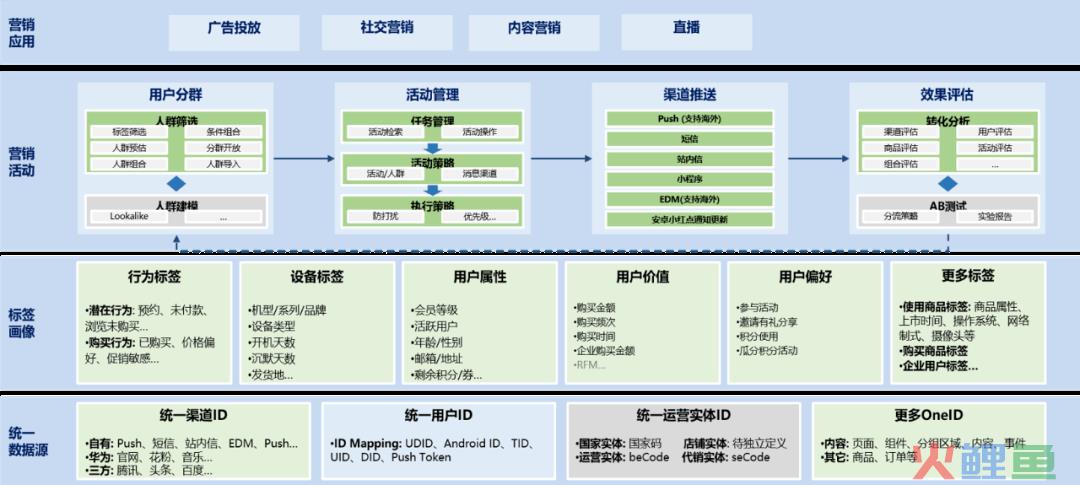Click the 人群组合 cell
1080x485 pixels.
[129, 164]
